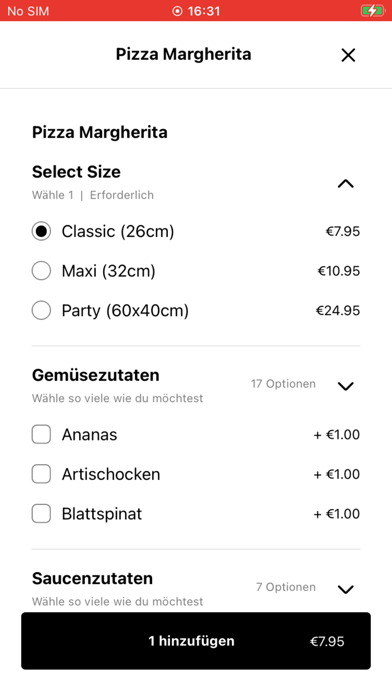392x696 pixels.
Task: Close the Pizza Margherita dialog
Action: click(x=348, y=55)
